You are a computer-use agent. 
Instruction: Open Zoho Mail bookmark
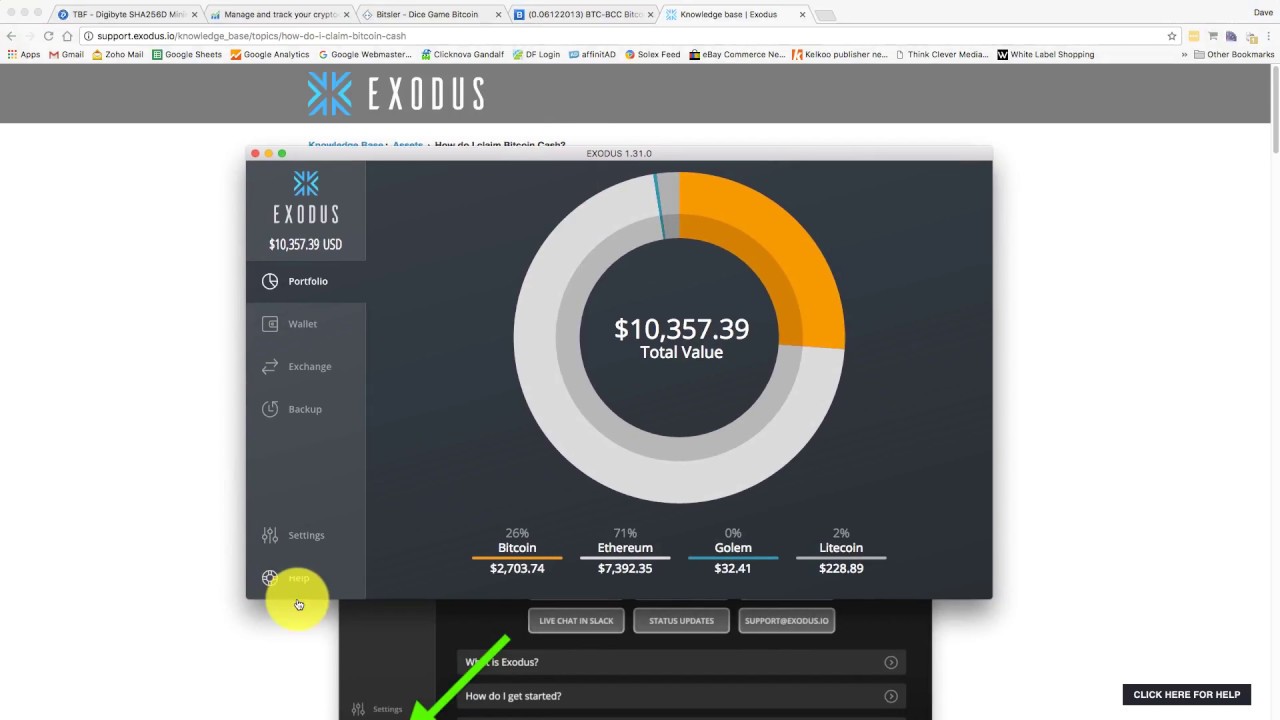(117, 54)
